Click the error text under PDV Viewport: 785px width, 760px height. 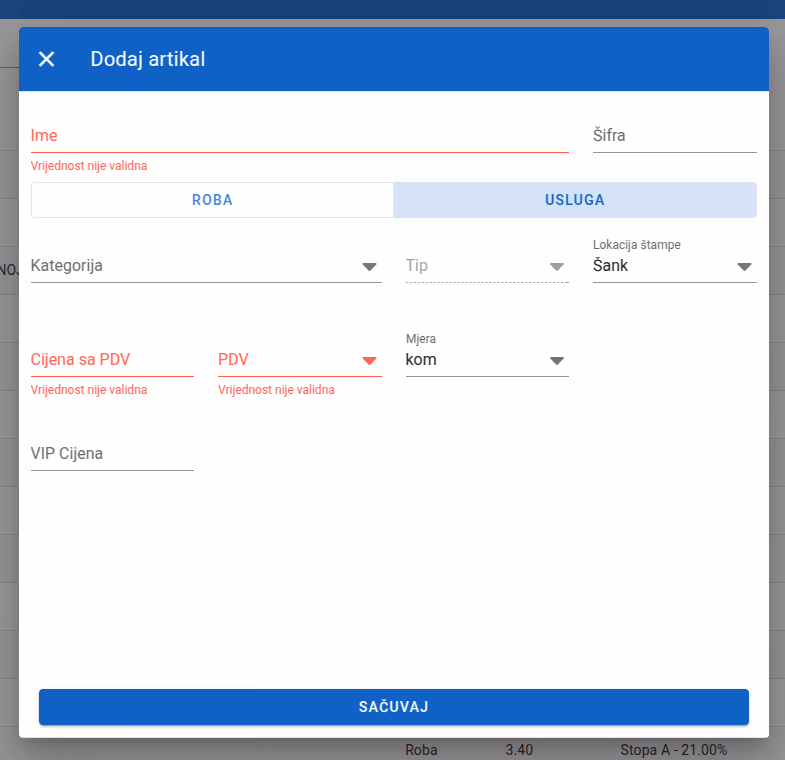(276, 390)
